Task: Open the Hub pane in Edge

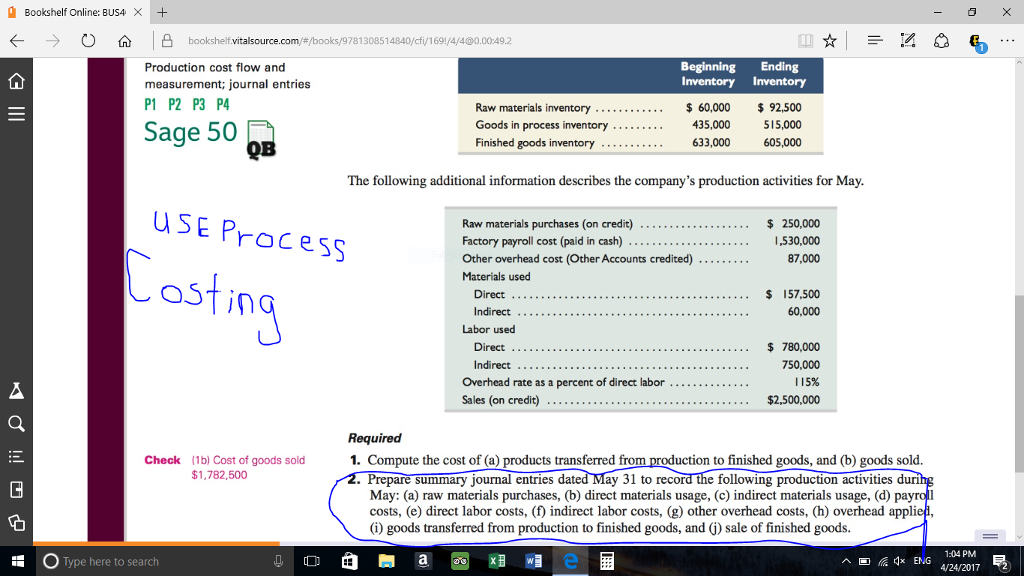Action: [874, 41]
